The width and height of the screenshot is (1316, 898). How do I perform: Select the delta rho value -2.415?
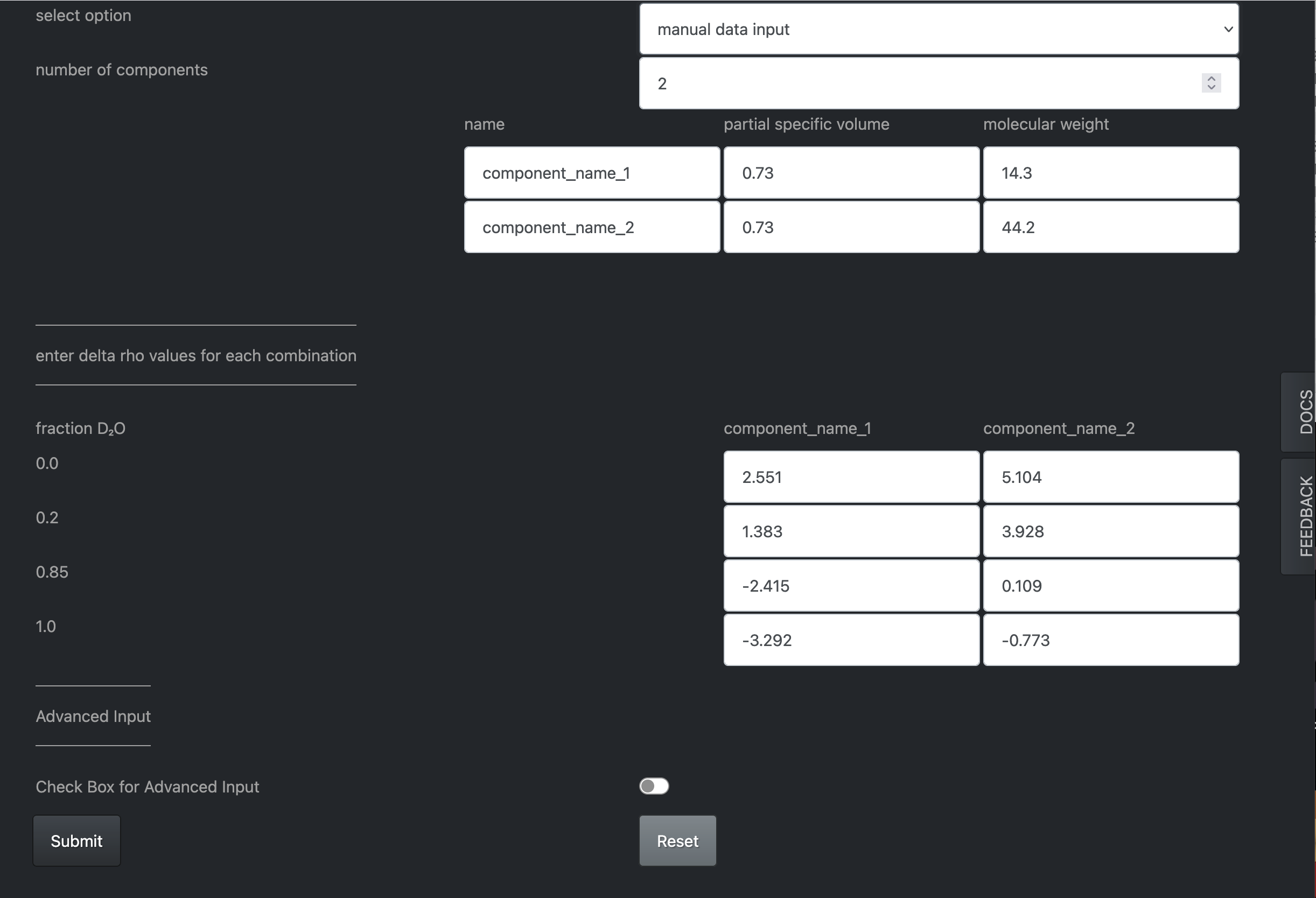click(852, 585)
